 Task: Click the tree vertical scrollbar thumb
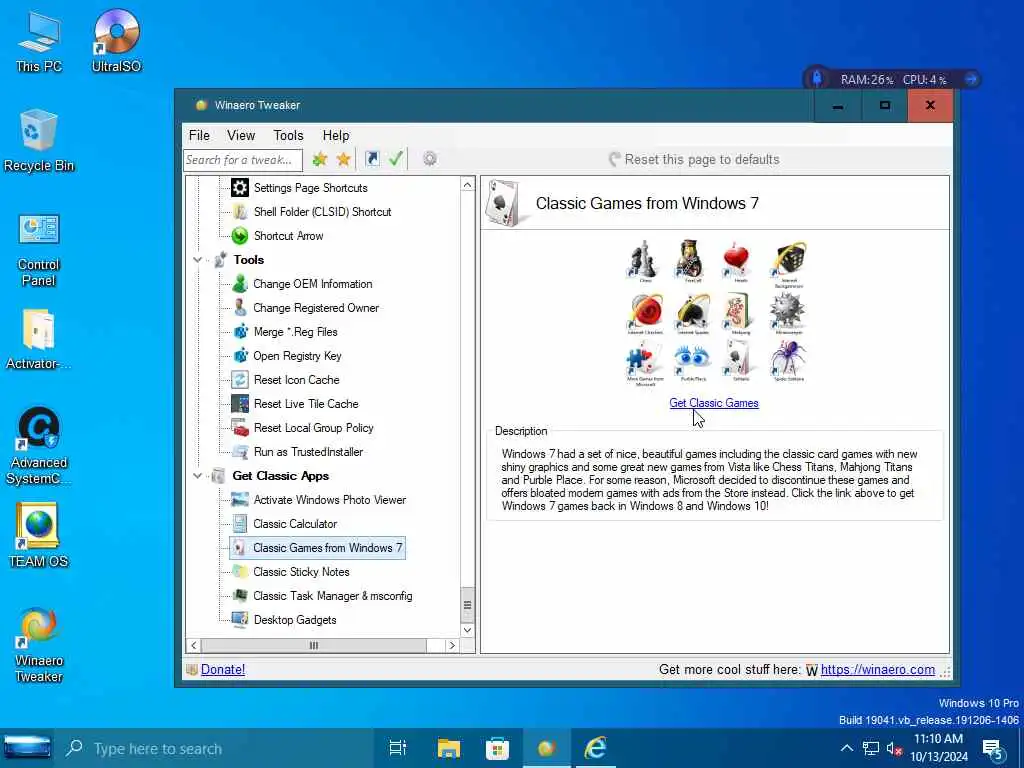coord(467,605)
